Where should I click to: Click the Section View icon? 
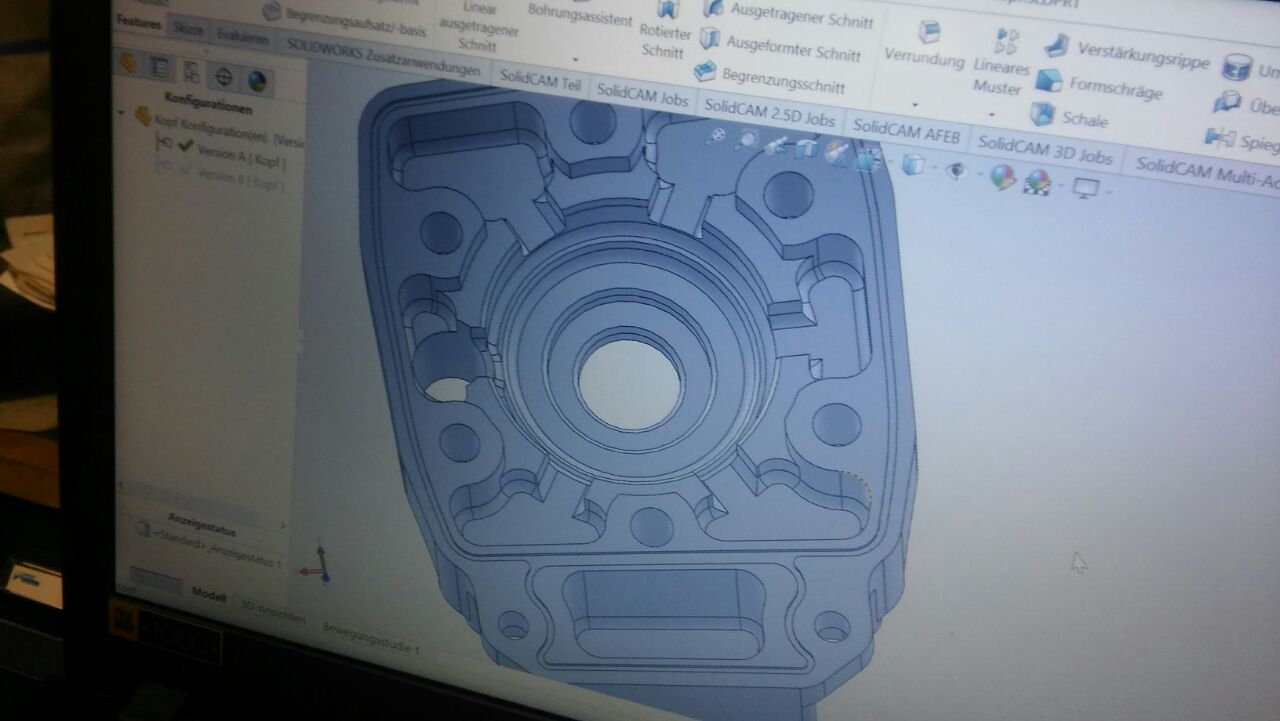pos(806,150)
